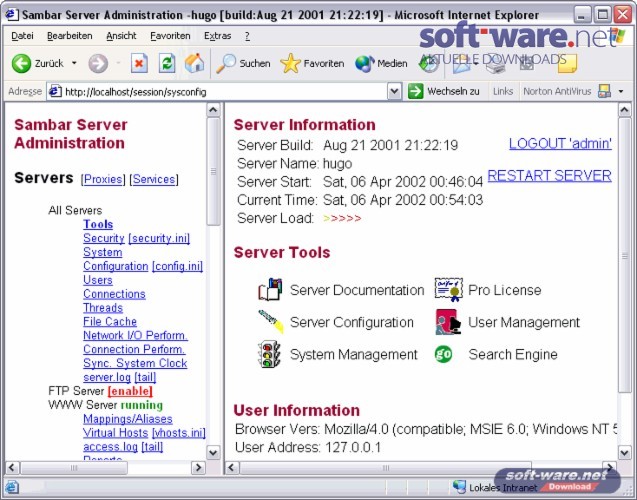This screenshot has width=637, height=500.
Task: Click the green Zurück back arrow
Action: [21, 63]
